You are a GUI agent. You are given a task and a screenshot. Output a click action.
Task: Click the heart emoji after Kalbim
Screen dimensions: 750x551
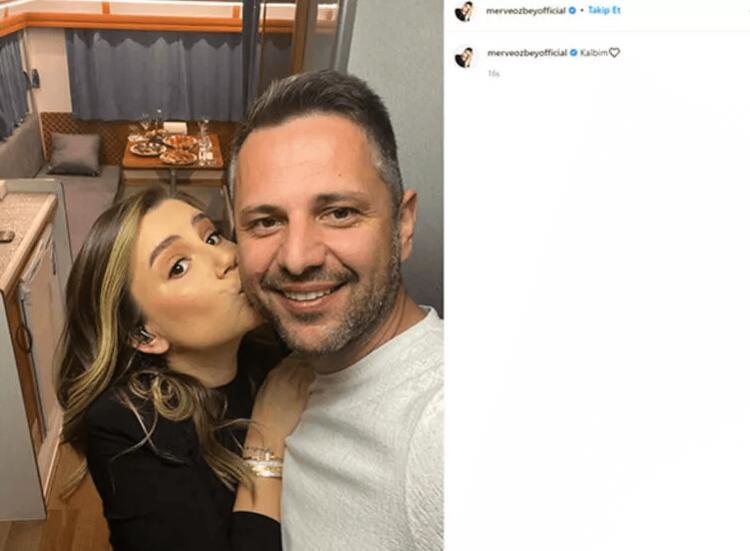coord(615,53)
